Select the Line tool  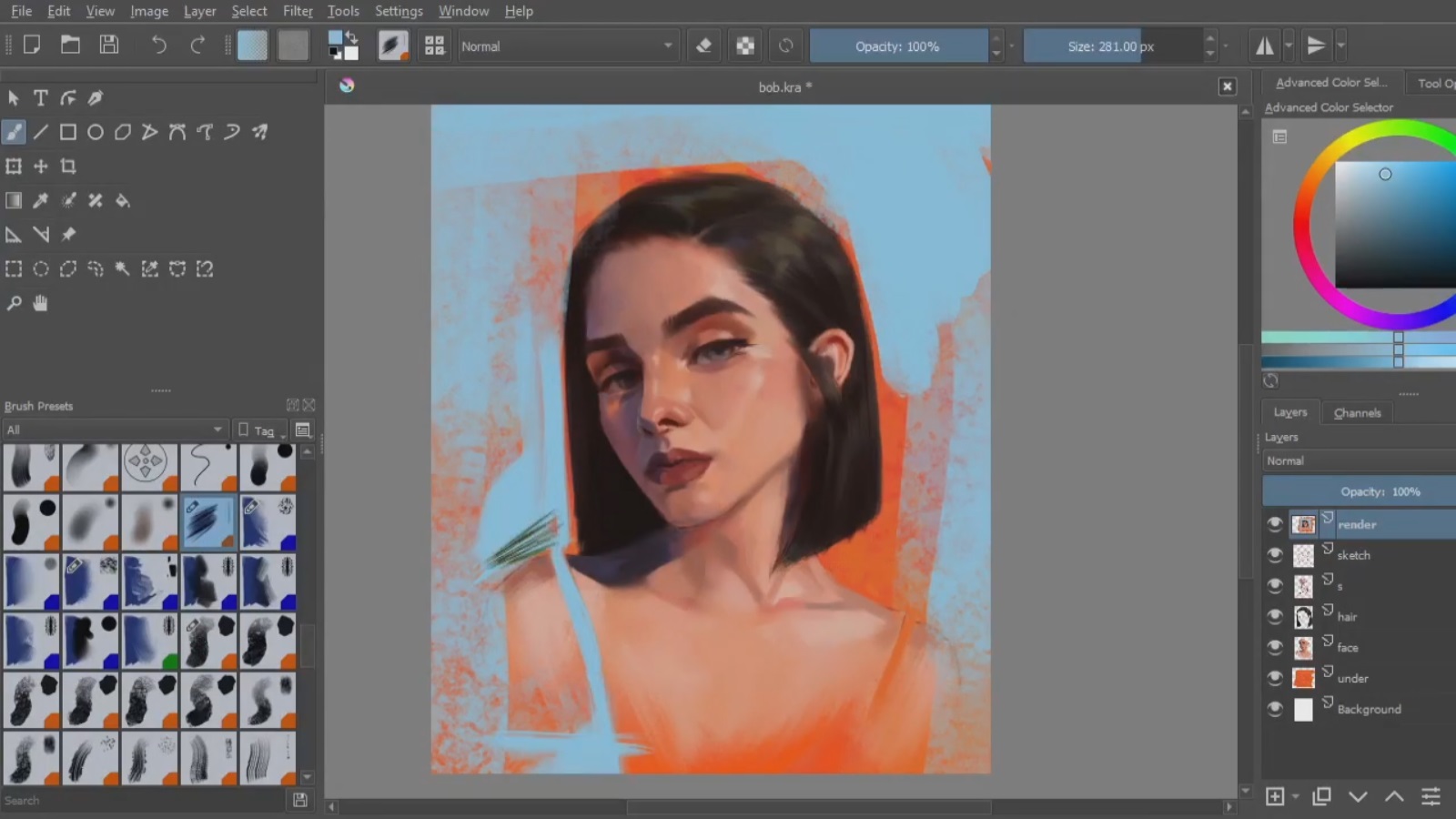(x=41, y=132)
